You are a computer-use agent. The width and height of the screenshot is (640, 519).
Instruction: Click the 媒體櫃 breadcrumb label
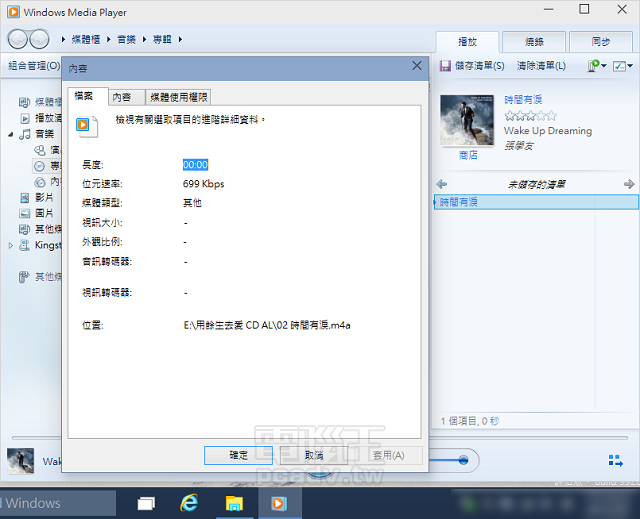[86, 39]
